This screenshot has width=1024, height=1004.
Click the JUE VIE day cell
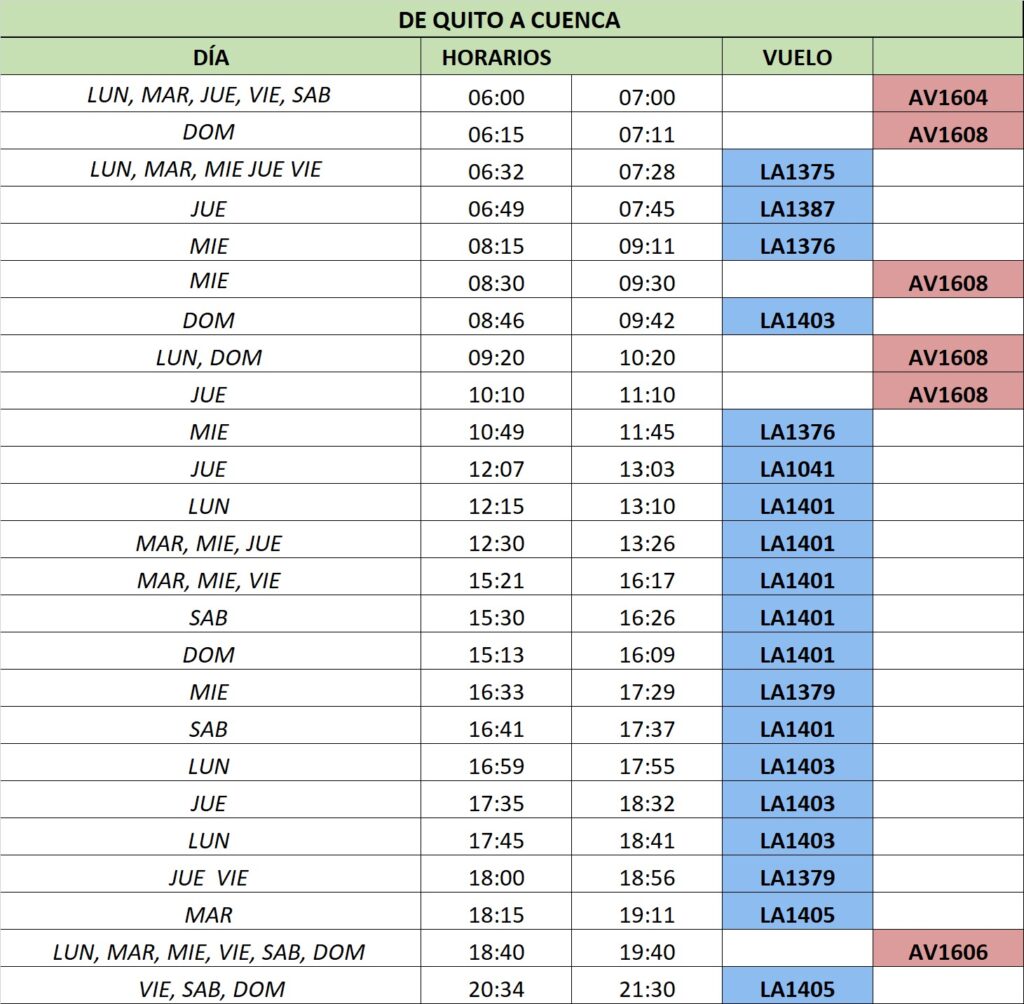[209, 878]
